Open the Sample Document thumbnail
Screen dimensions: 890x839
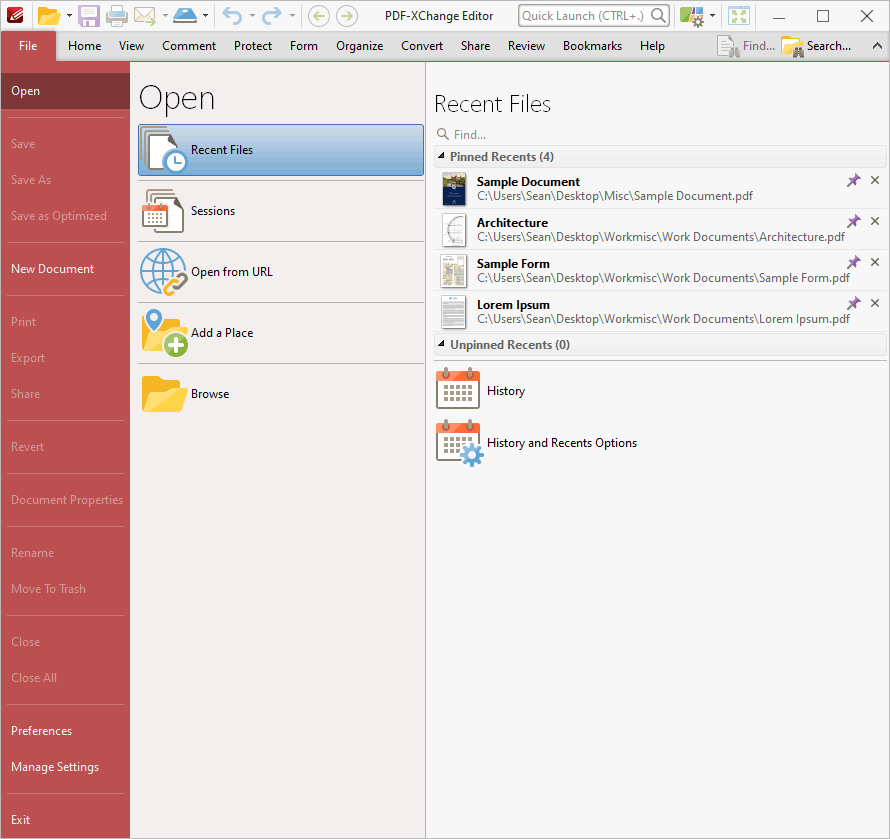click(454, 189)
